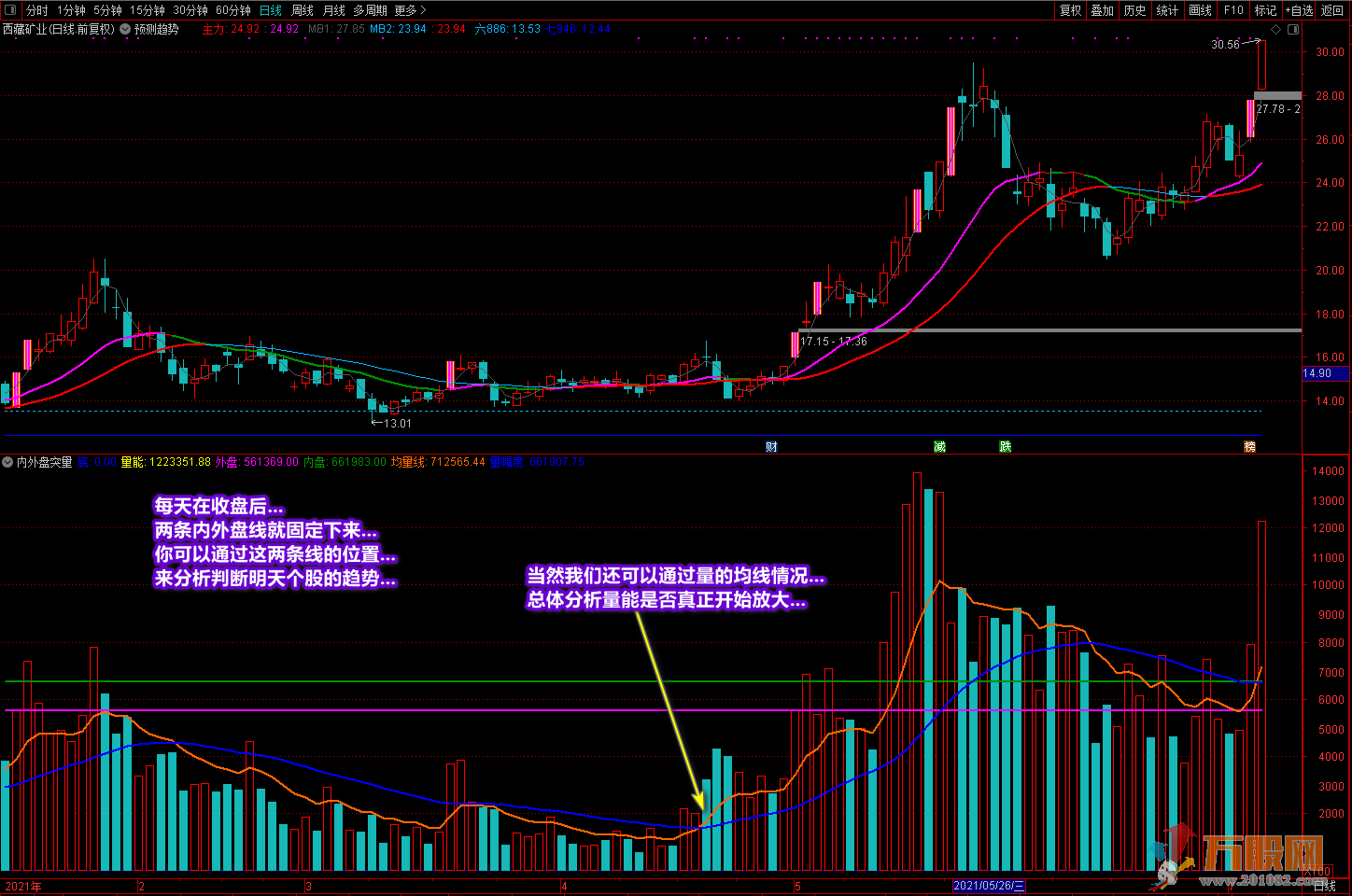Click the diamond icon near chart top-right
Image resolution: width=1352 pixels, height=896 pixels.
tap(1276, 29)
